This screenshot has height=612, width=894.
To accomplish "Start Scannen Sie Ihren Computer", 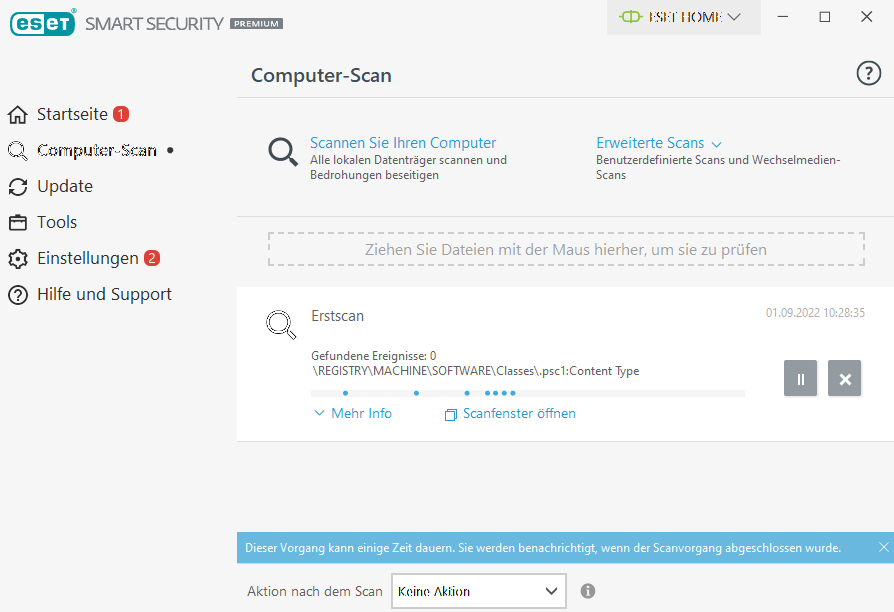I will tap(403, 143).
